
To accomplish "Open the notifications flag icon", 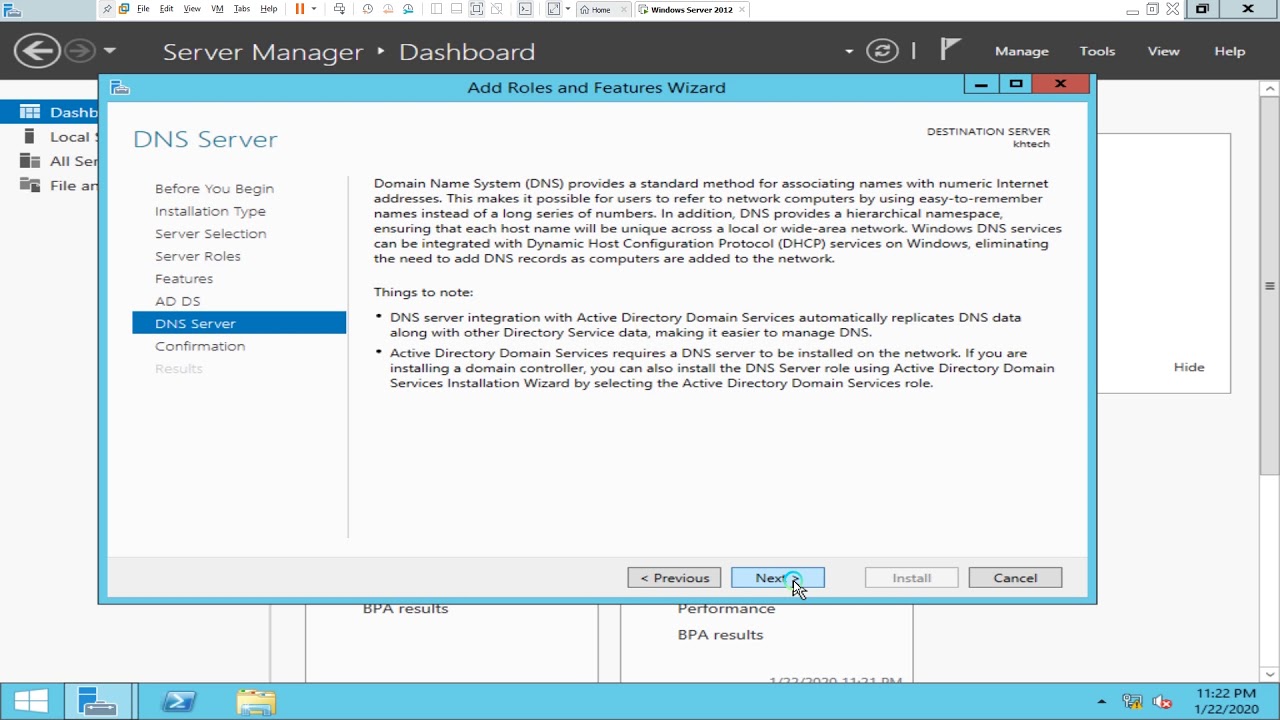I will point(950,50).
